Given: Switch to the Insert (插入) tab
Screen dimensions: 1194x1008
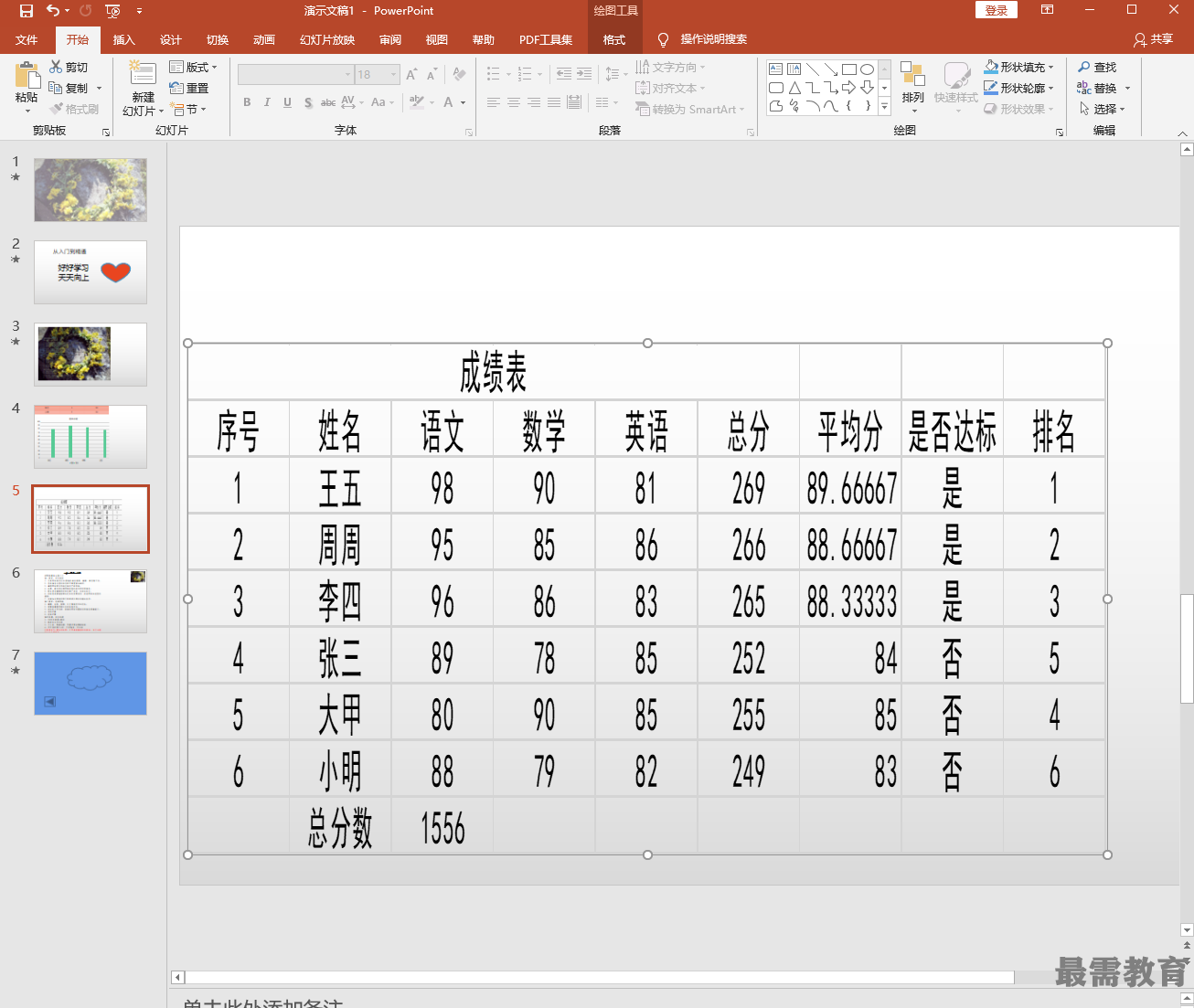Looking at the screenshot, I should coord(123,39).
